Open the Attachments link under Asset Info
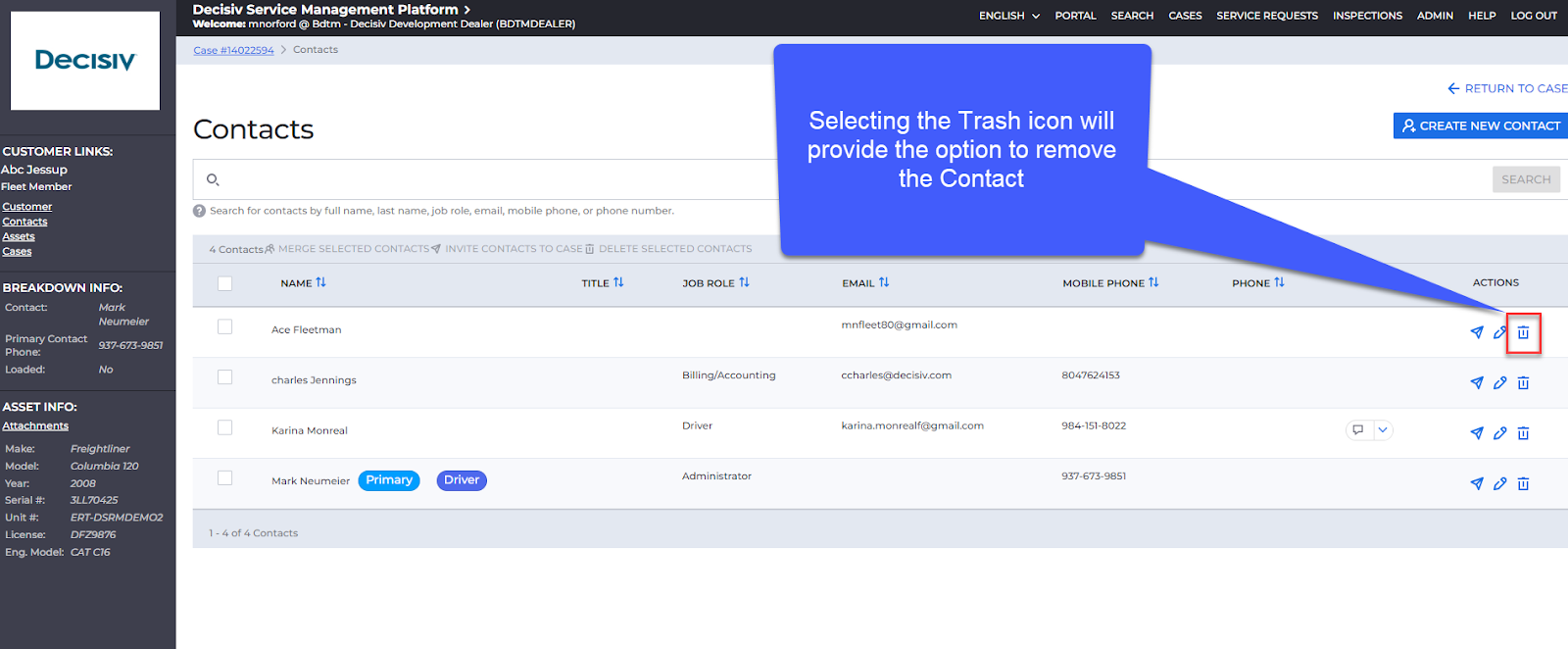This screenshot has height=649, width=1568. coord(35,426)
